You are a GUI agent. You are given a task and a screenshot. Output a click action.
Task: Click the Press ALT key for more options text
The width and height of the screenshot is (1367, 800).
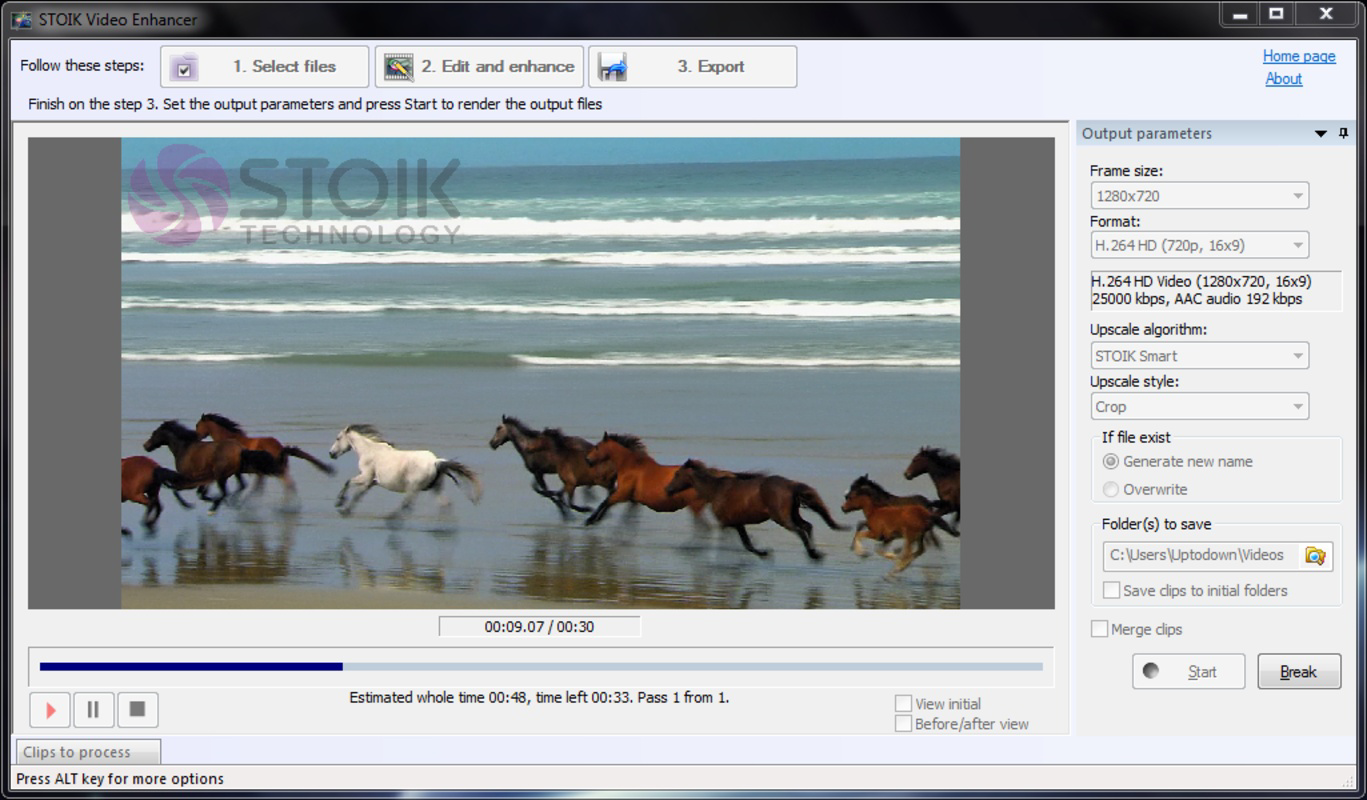(x=121, y=779)
